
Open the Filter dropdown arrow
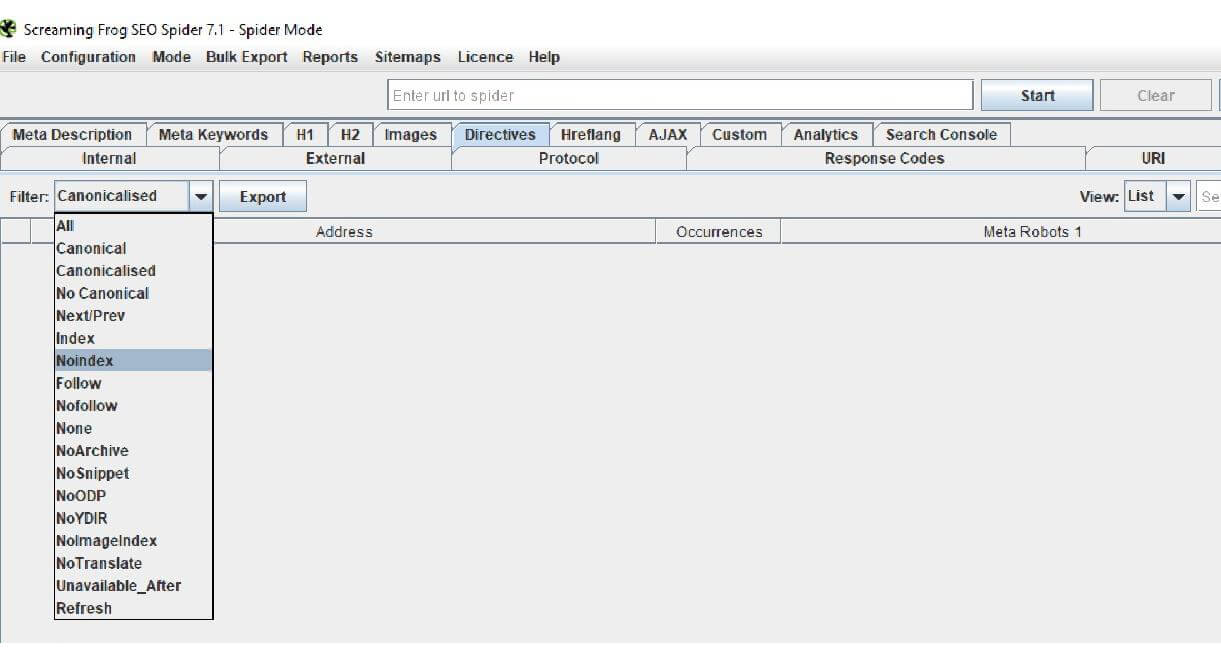[x=202, y=195]
